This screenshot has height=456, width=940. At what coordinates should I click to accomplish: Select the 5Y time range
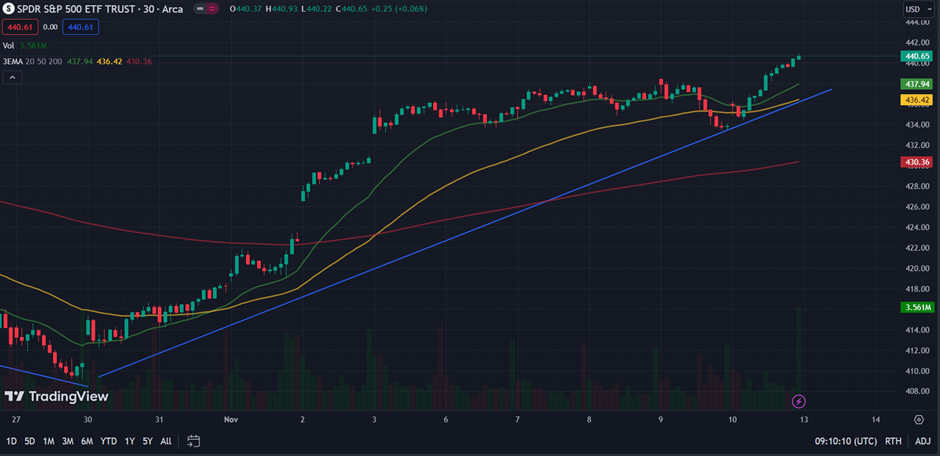pos(147,440)
